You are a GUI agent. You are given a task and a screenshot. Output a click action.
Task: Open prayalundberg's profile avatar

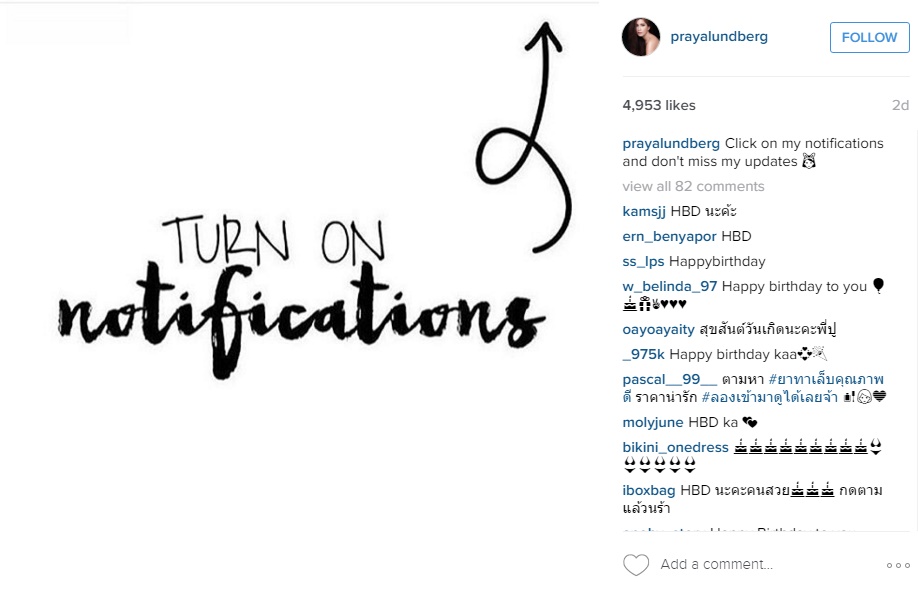coord(640,37)
